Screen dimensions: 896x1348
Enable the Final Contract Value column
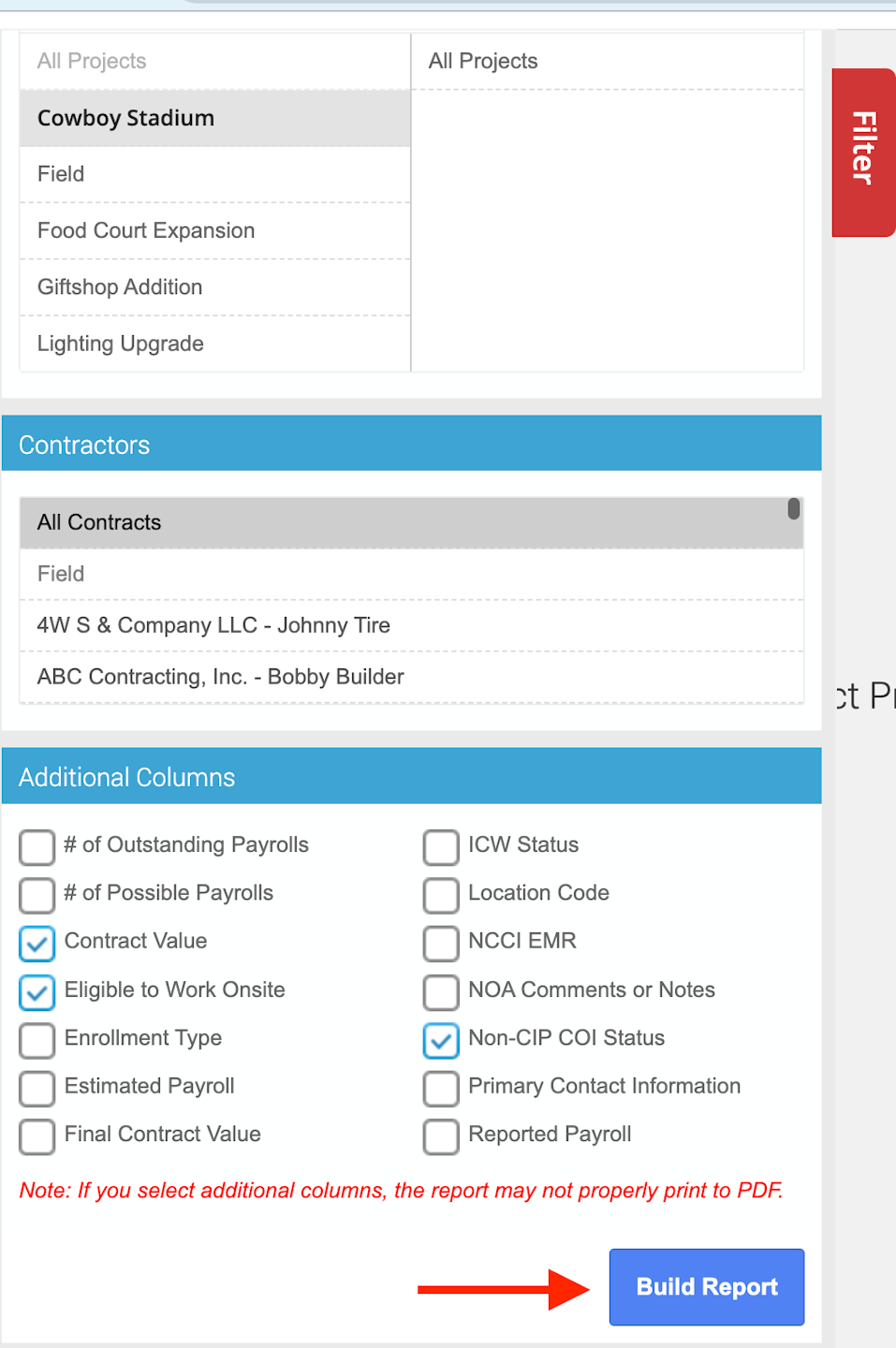point(37,1136)
